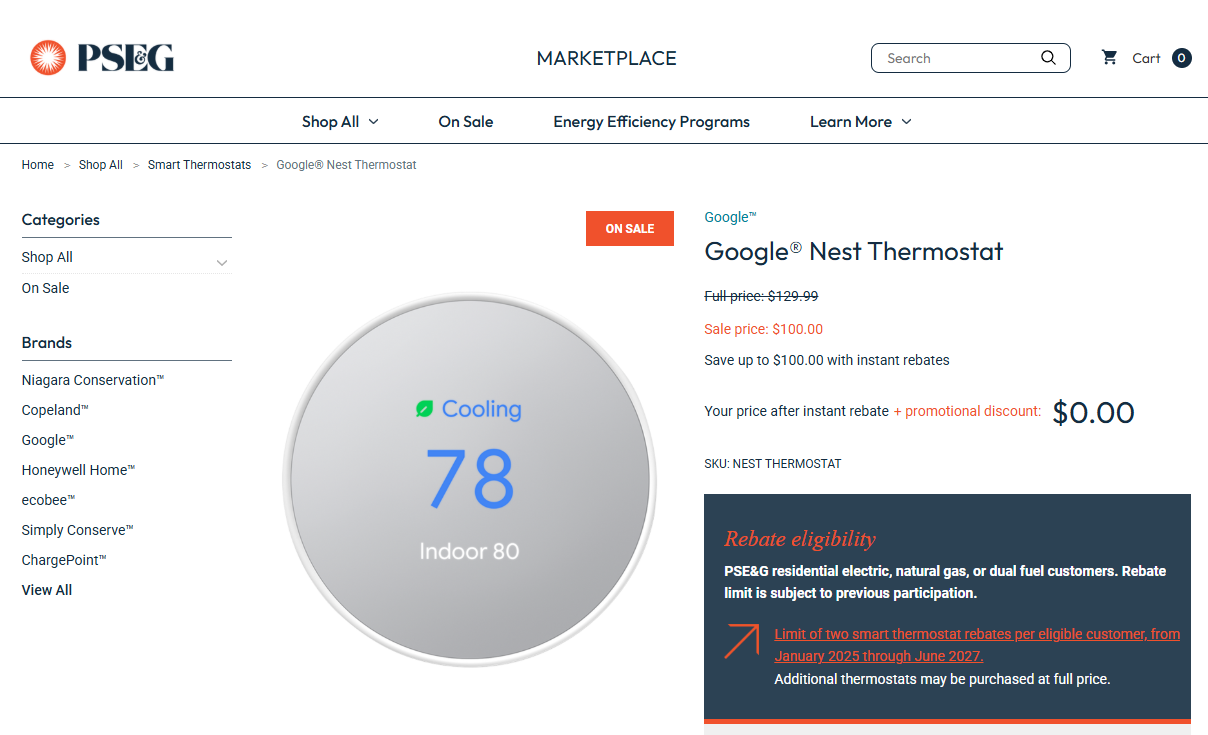Go to Home breadcrumb link
This screenshot has width=1208, height=735.
click(38, 165)
